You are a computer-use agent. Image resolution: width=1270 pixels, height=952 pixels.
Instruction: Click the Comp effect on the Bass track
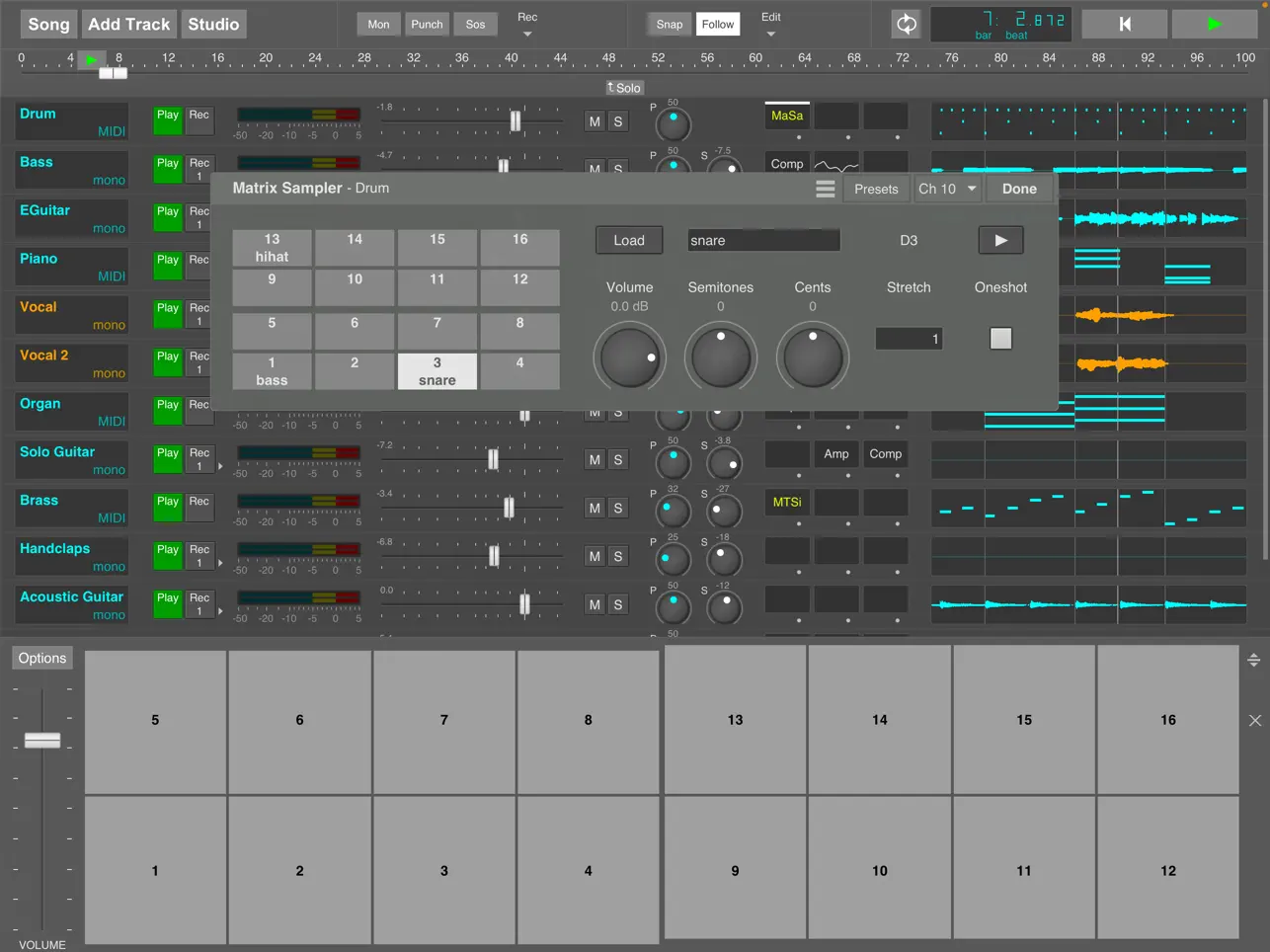787,163
